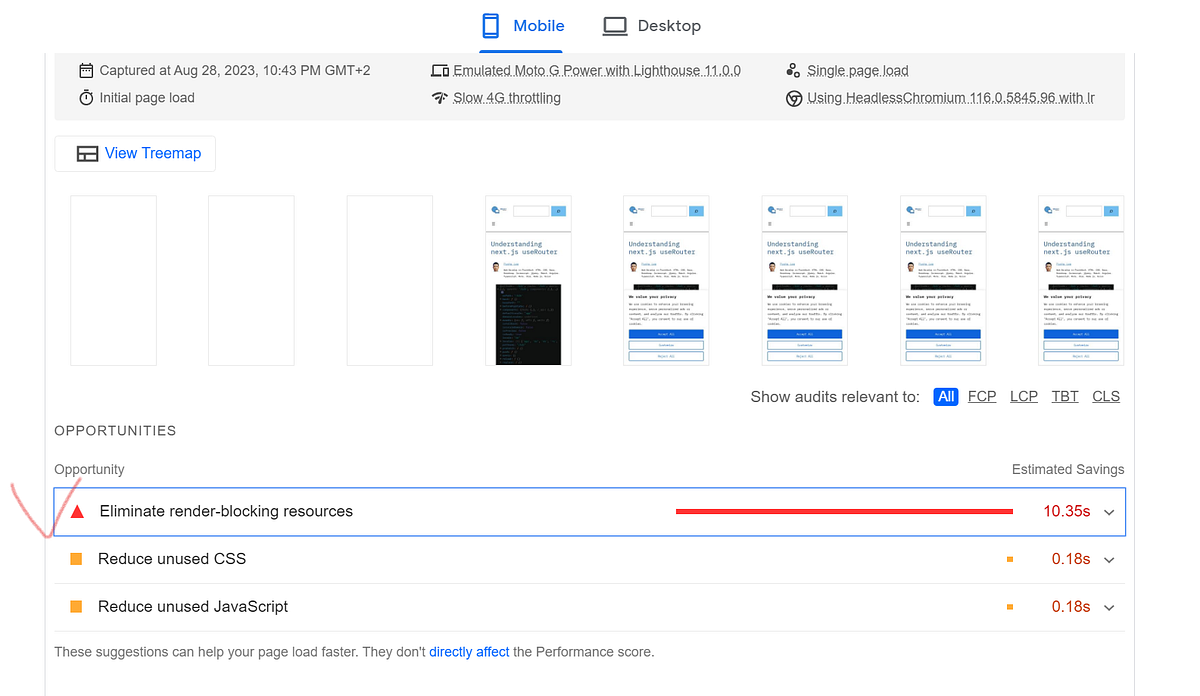The image size is (1200, 696).
Task: Click the treemap icon inside View Treemap button
Action: click(x=89, y=153)
